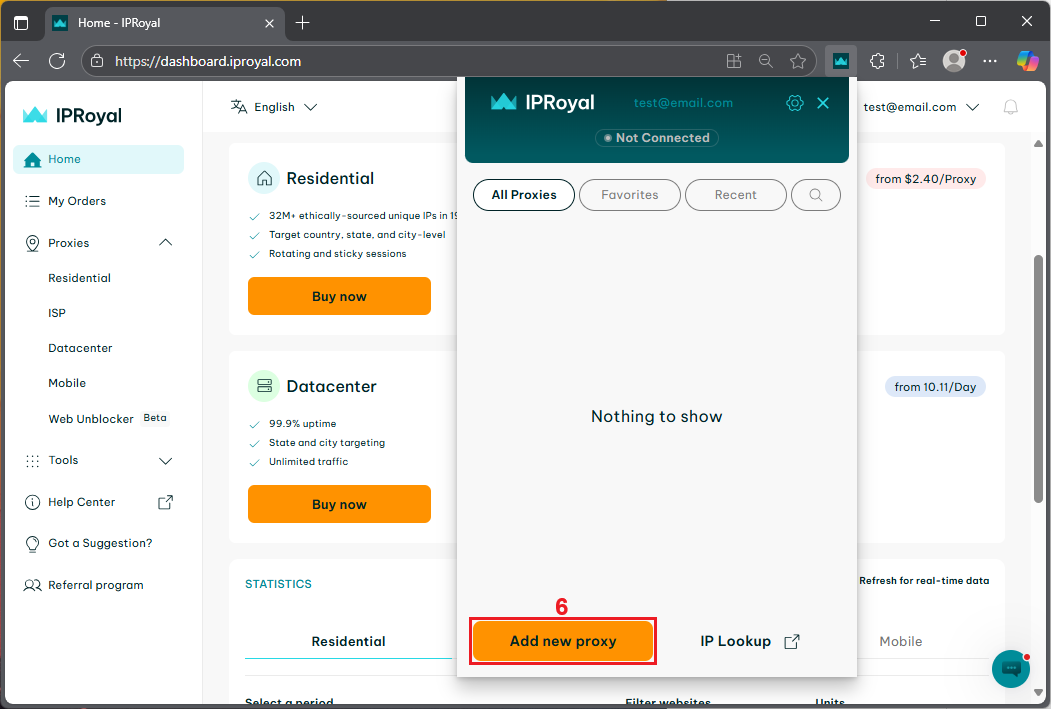Click the notification bell icon
This screenshot has width=1051, height=709.
pos(1010,107)
